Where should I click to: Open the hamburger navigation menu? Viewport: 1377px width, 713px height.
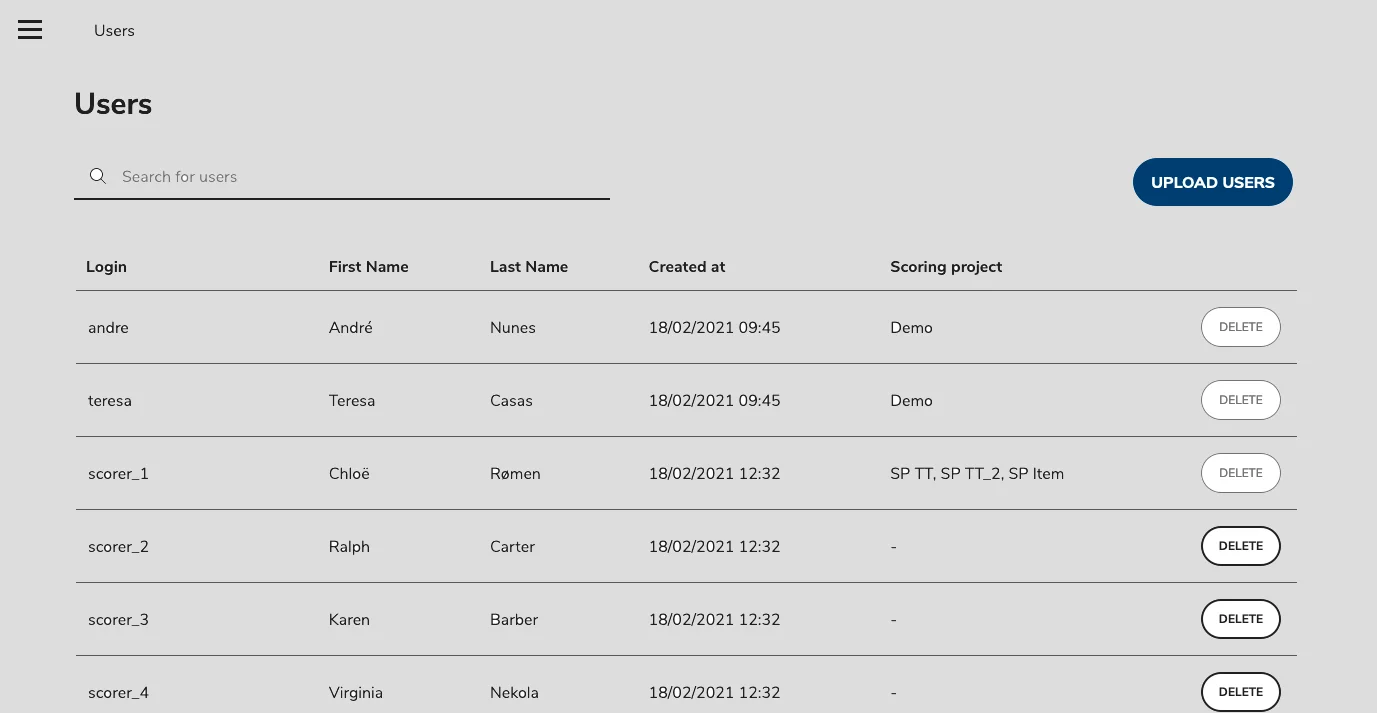coord(29,29)
